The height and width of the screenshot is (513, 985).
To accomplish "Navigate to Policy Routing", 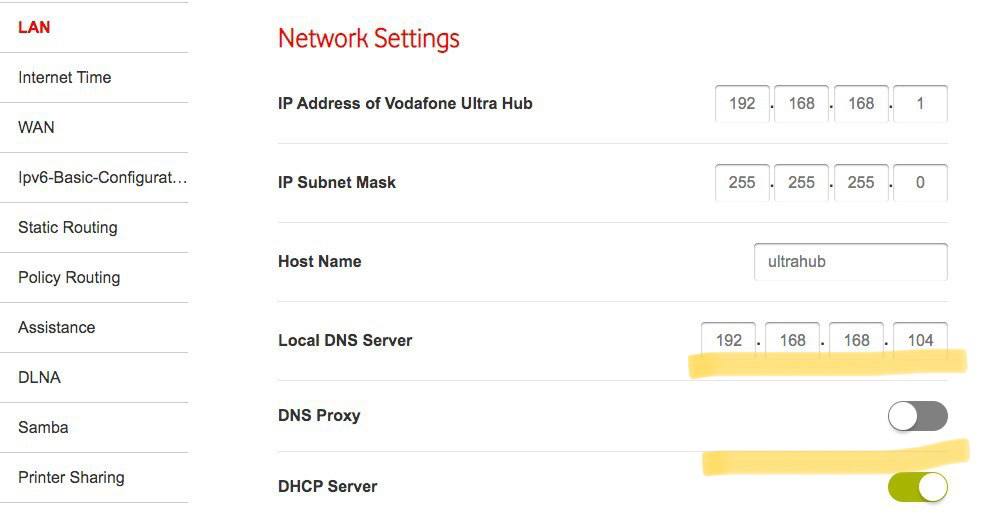I will coord(69,277).
